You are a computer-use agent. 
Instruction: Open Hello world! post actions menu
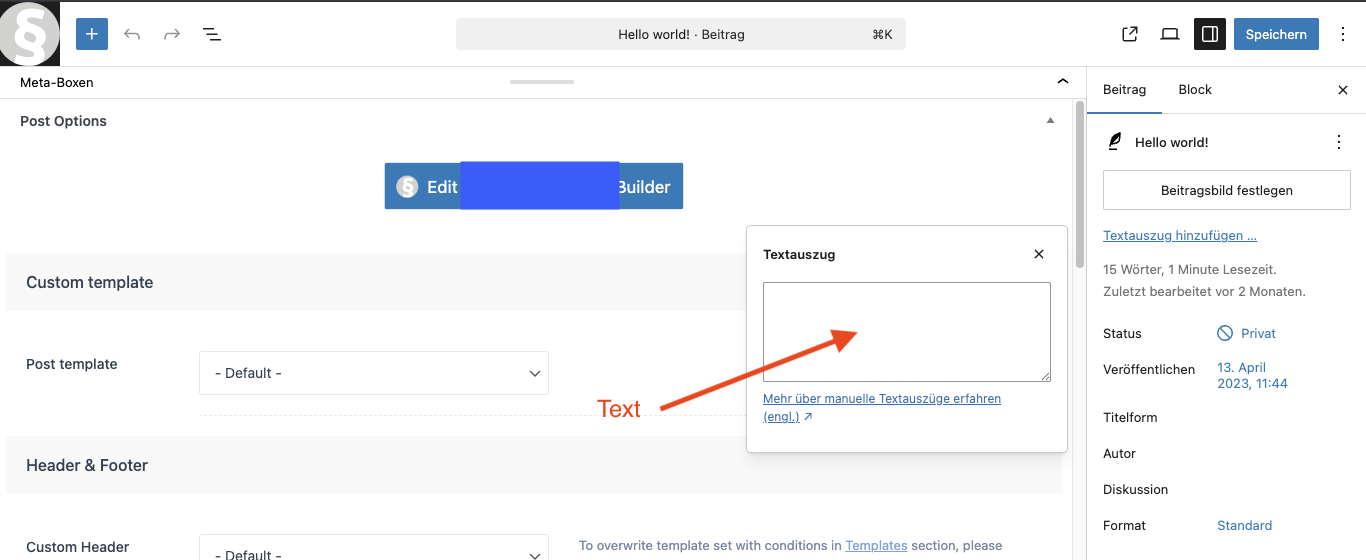(x=1339, y=142)
